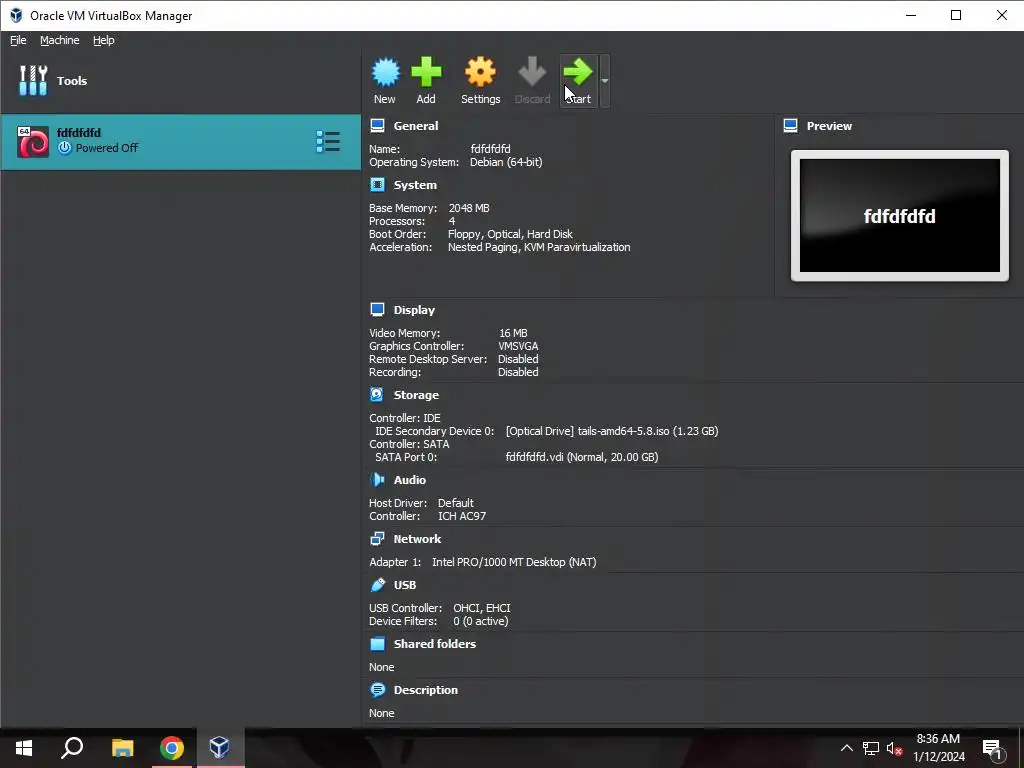Open File Explorer from the taskbar
The width and height of the screenshot is (1024, 768).
pos(122,748)
